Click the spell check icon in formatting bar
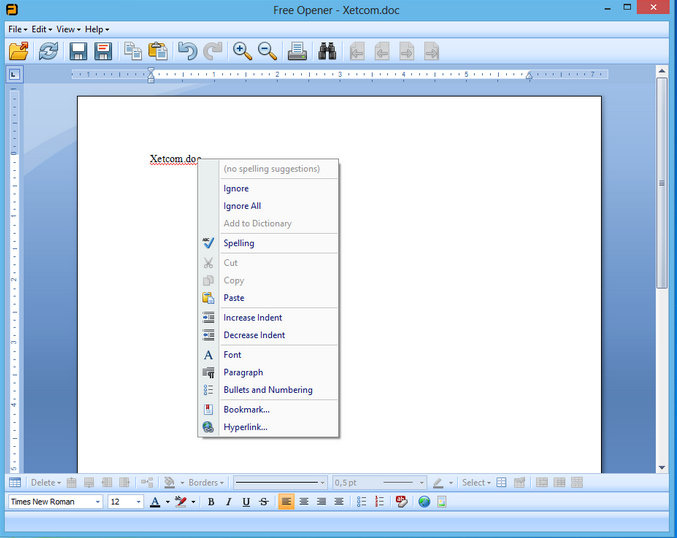677x538 pixels. (x=402, y=502)
